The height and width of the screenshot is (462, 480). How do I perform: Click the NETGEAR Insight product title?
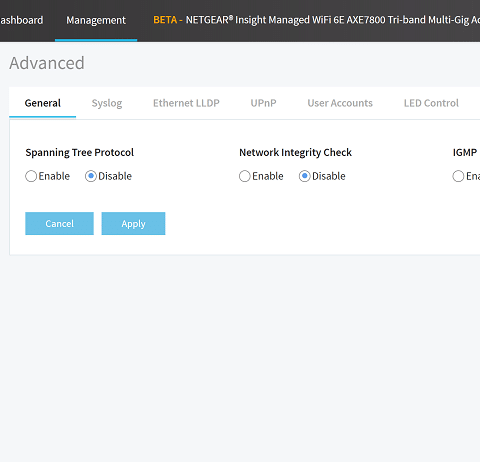tap(333, 20)
